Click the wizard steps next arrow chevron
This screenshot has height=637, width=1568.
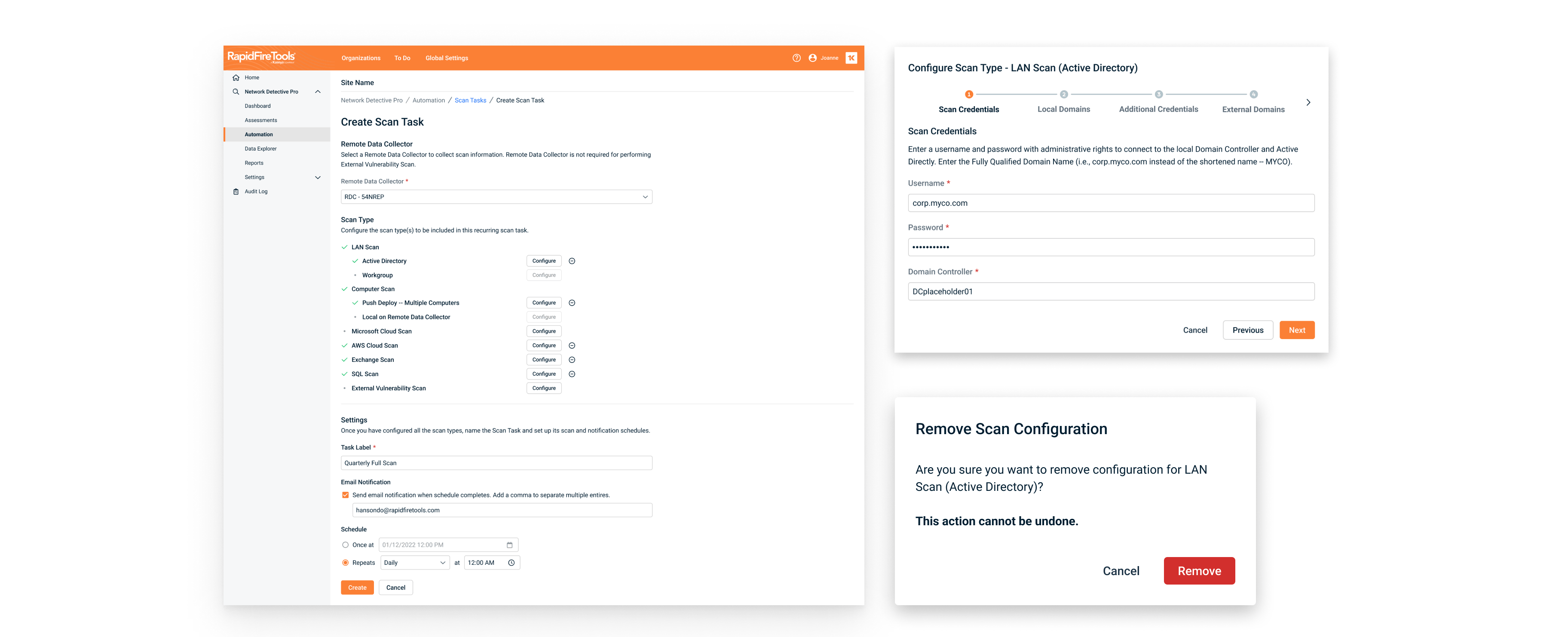(1308, 102)
